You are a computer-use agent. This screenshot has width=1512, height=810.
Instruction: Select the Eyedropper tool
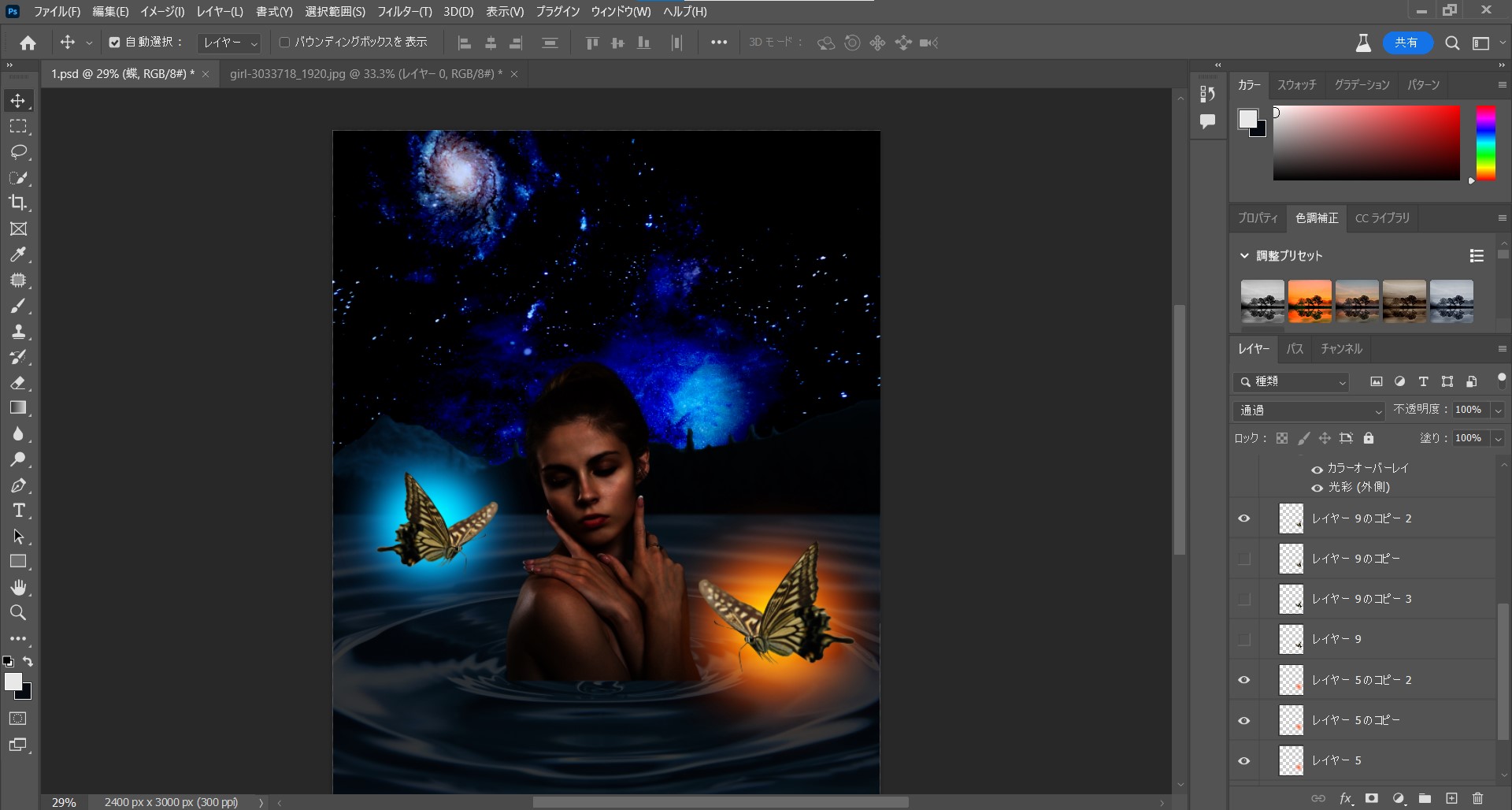18,255
